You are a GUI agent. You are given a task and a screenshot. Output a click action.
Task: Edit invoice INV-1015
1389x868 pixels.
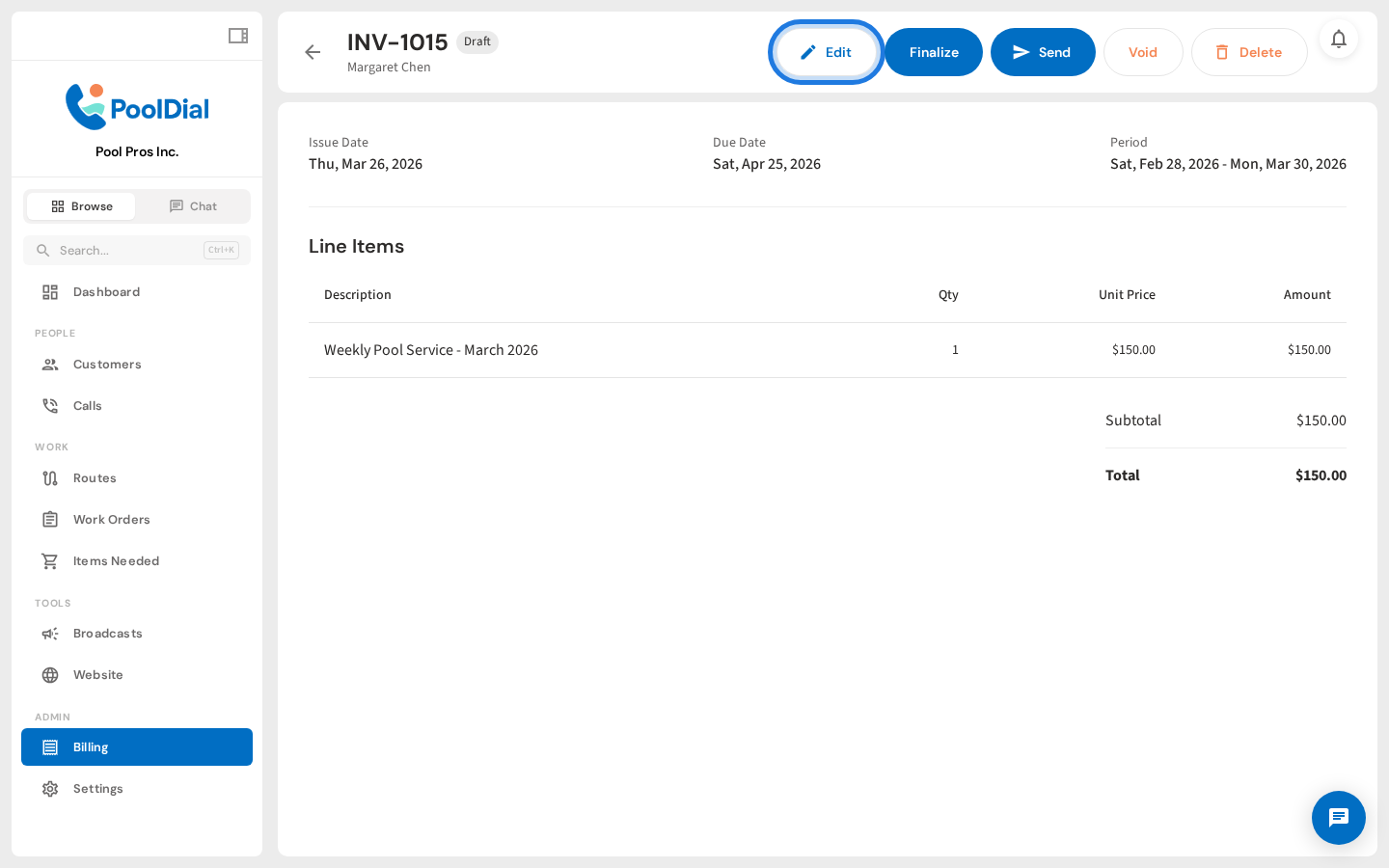tap(826, 52)
